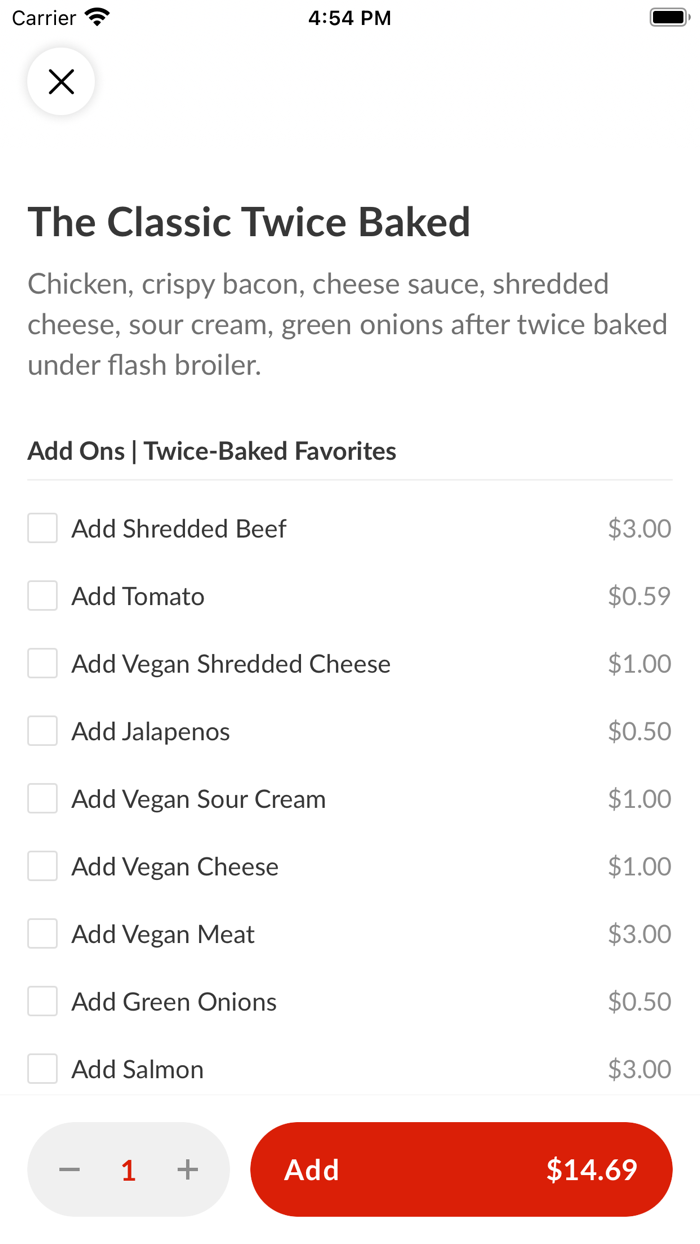Select the title The Classic Twice Baked
The image size is (700, 1244).
point(249,222)
